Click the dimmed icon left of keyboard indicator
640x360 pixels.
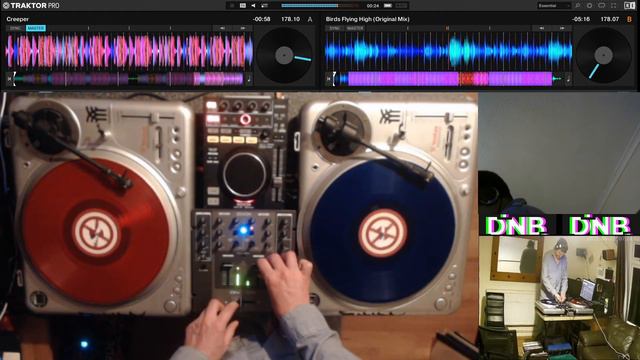232,6
